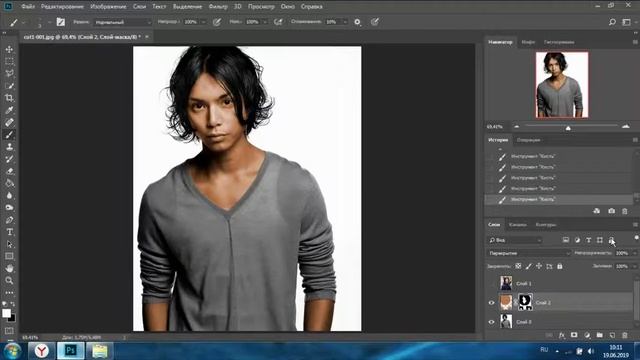Open the brush opacity slider dropdown

[203, 22]
